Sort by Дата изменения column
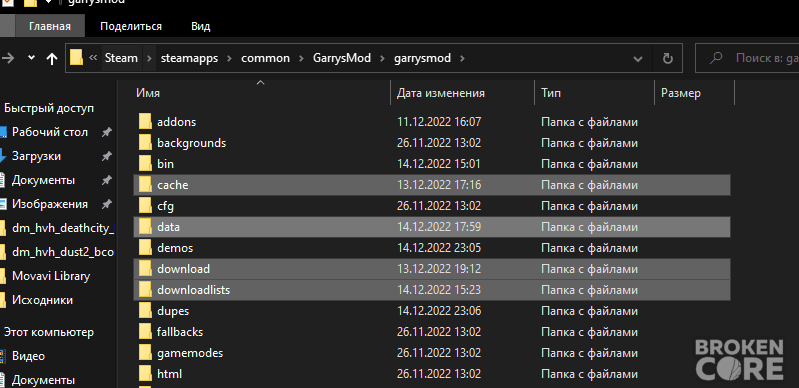 pyautogui.click(x=441, y=93)
